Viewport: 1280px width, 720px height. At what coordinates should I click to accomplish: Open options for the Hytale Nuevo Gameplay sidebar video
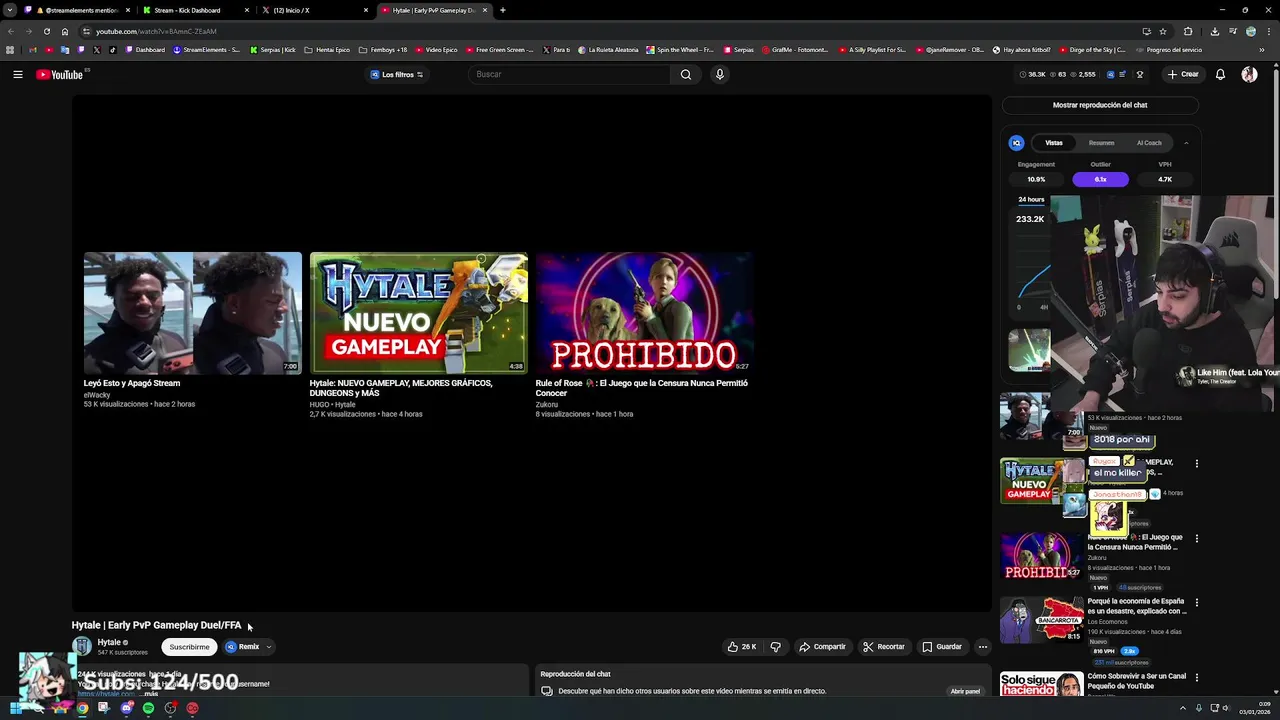tap(1197, 464)
